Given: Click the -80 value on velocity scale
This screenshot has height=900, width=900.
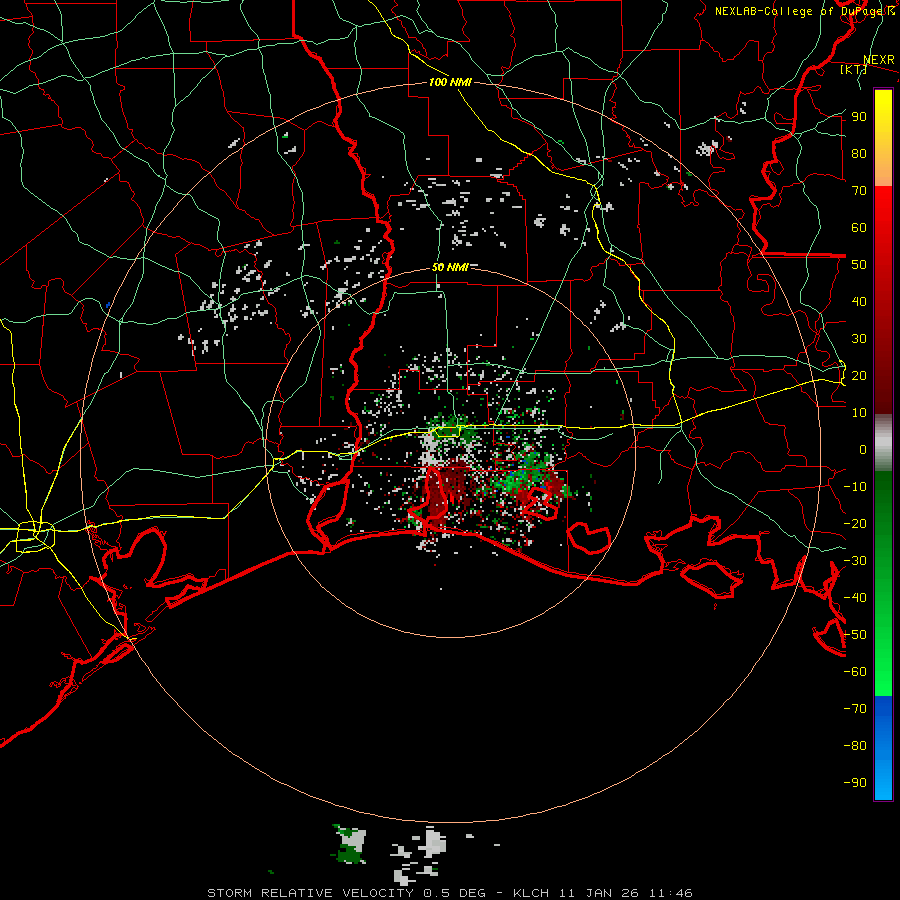Looking at the screenshot, I should pyautogui.click(x=855, y=746).
